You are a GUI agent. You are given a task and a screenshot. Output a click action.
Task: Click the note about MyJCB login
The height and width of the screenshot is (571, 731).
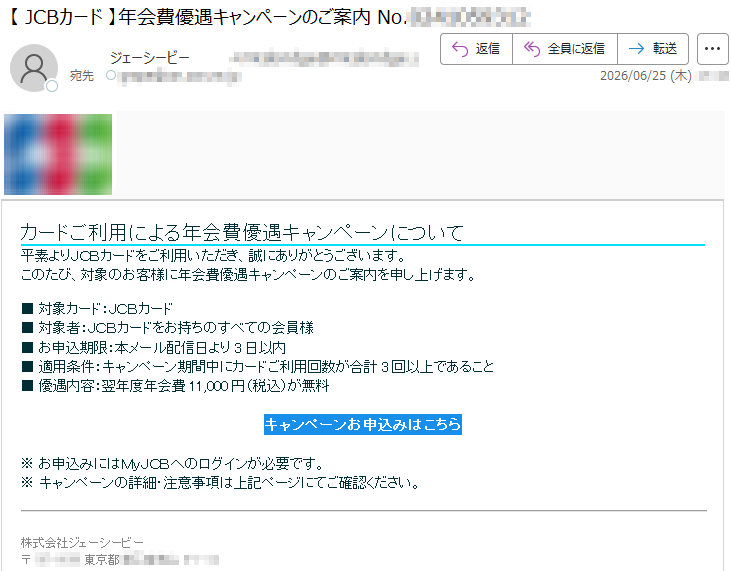(x=172, y=464)
